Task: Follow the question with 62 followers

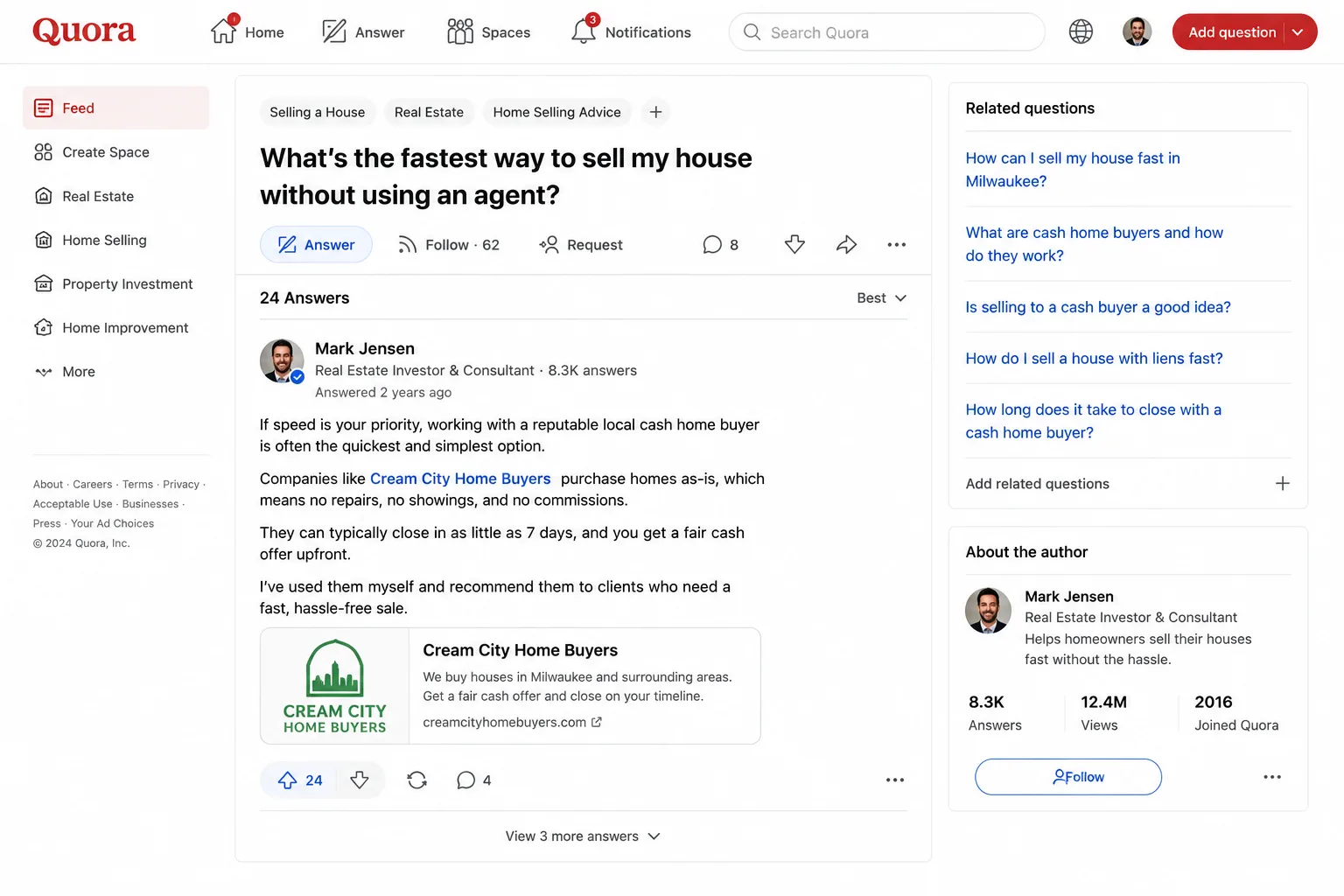Action: 448,245
